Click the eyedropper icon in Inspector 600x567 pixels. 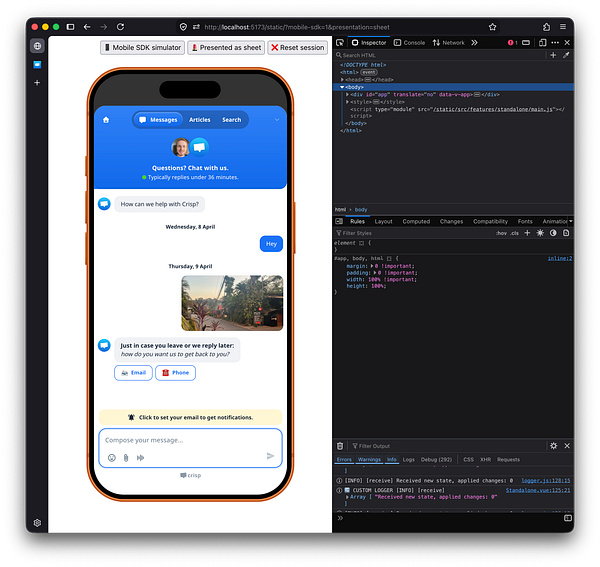tap(566, 55)
